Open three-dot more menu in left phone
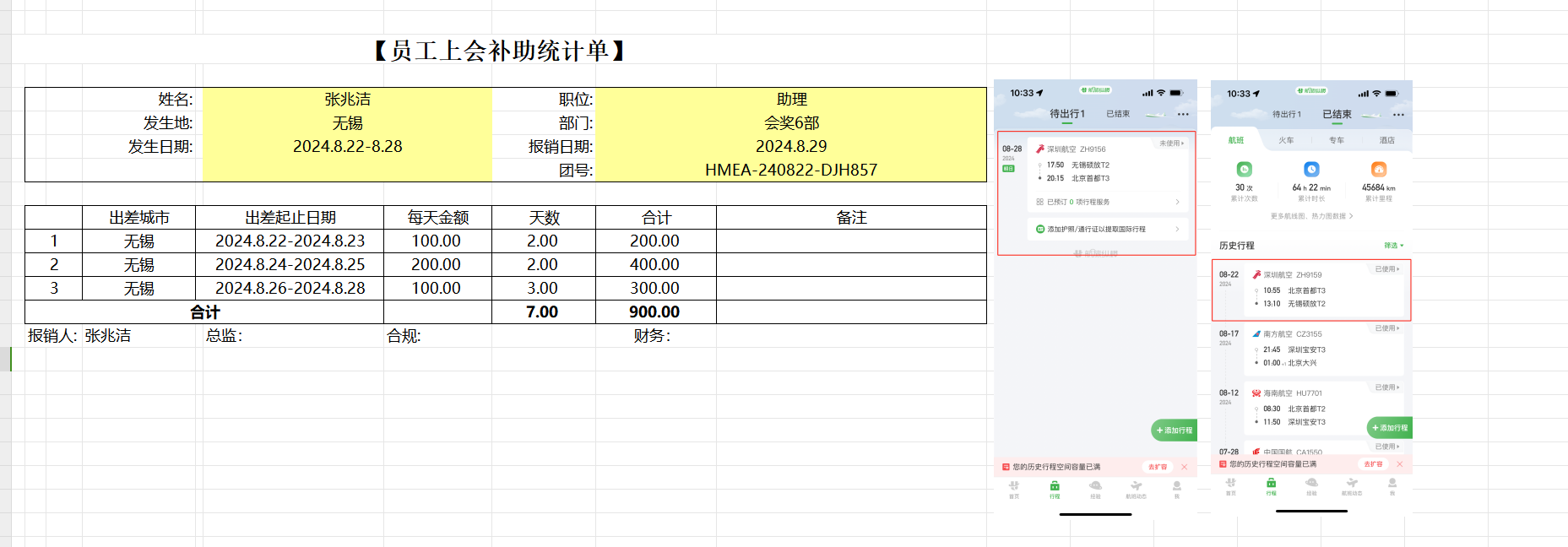The image size is (1568, 547). coord(1183,115)
